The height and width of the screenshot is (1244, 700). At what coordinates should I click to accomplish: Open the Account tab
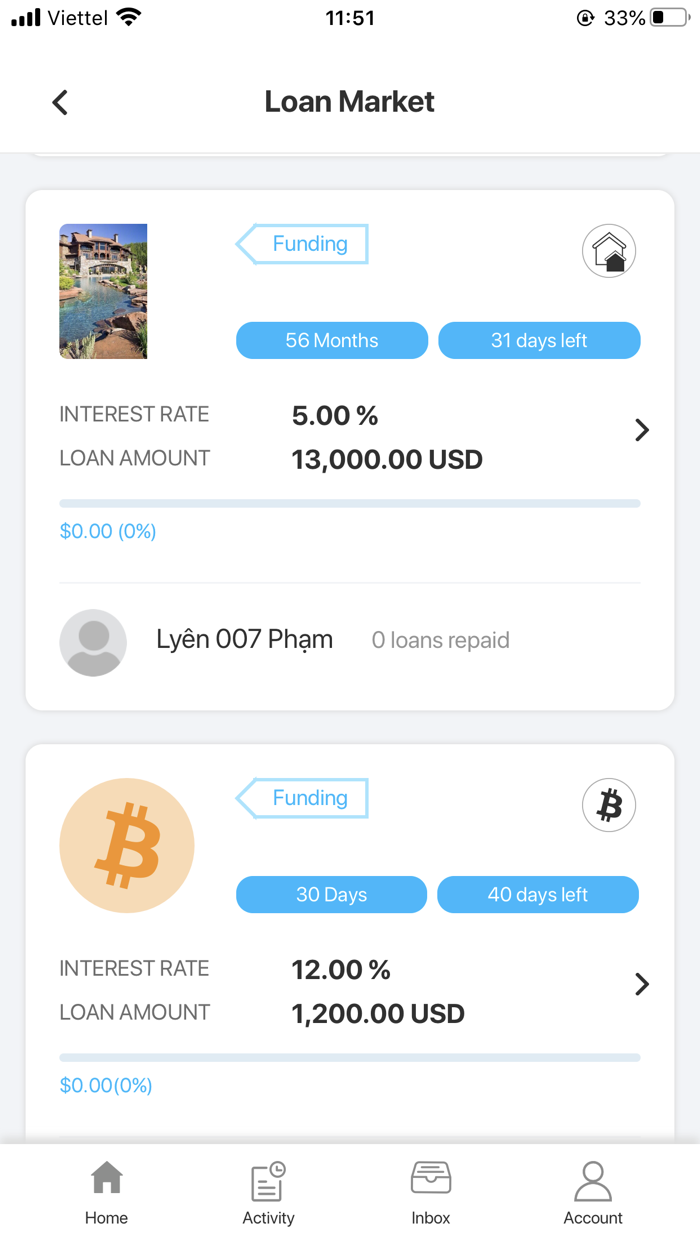point(592,1192)
